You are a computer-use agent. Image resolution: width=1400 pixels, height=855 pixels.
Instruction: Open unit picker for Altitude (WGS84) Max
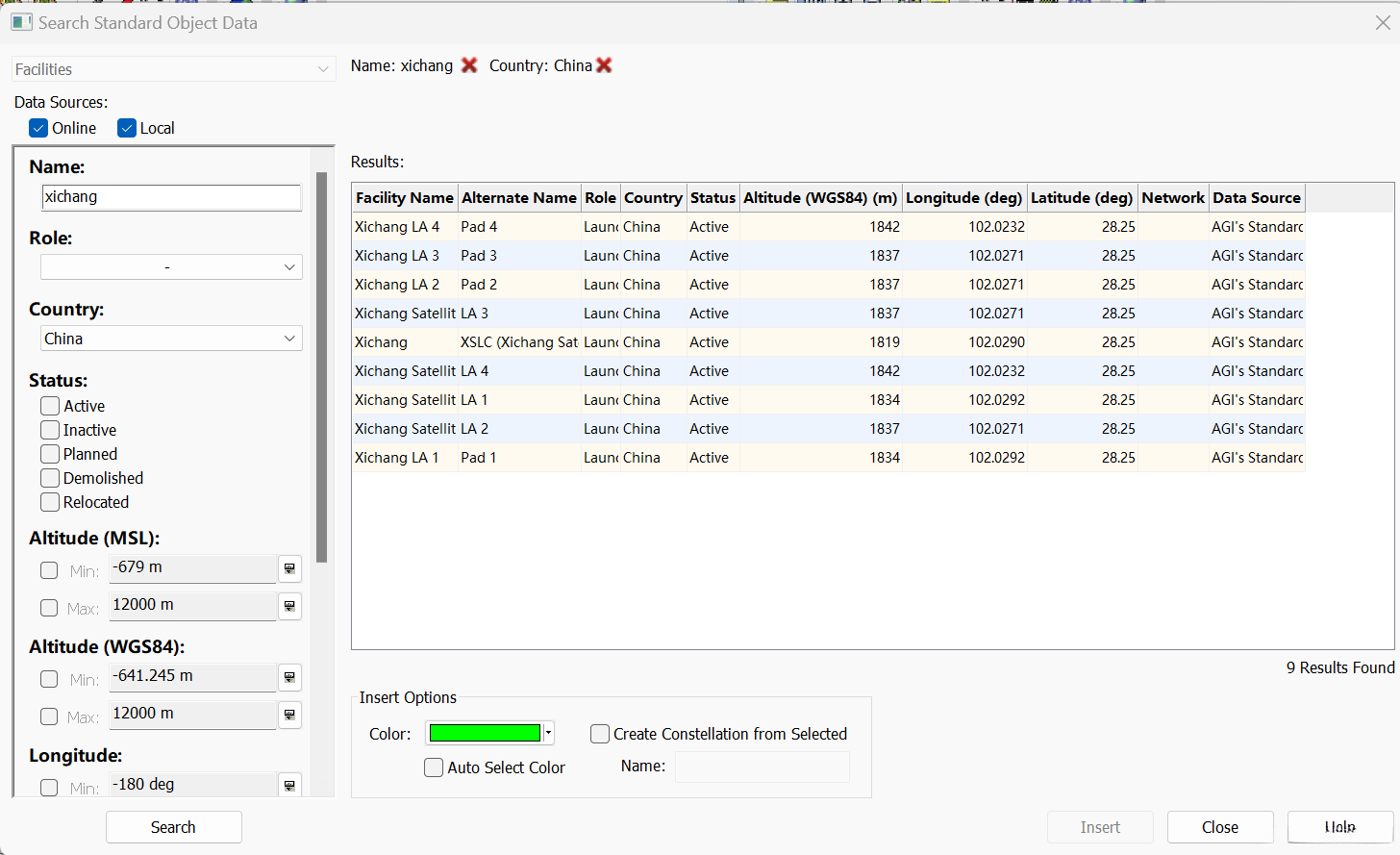(289, 715)
